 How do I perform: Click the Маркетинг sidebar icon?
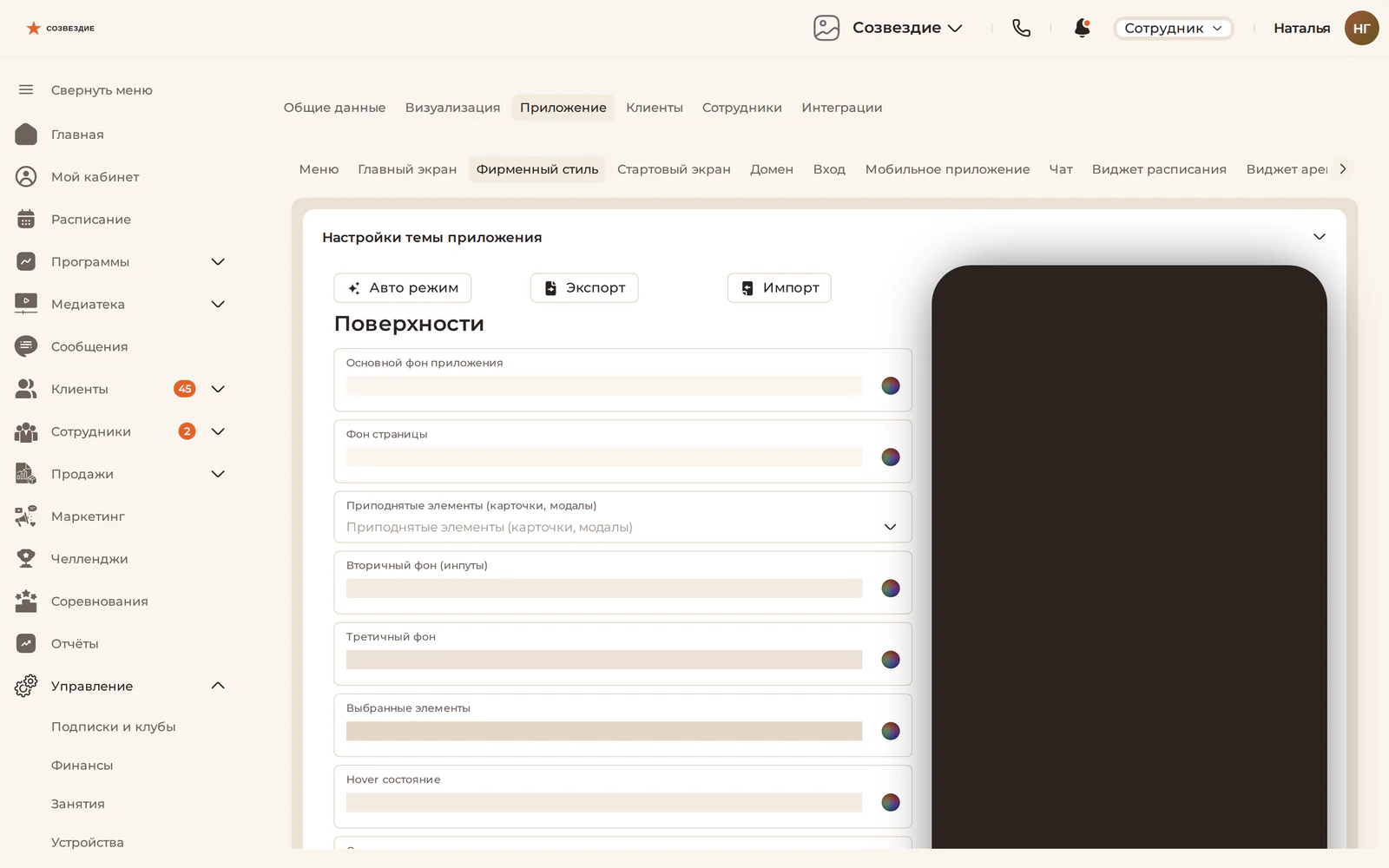(x=26, y=516)
